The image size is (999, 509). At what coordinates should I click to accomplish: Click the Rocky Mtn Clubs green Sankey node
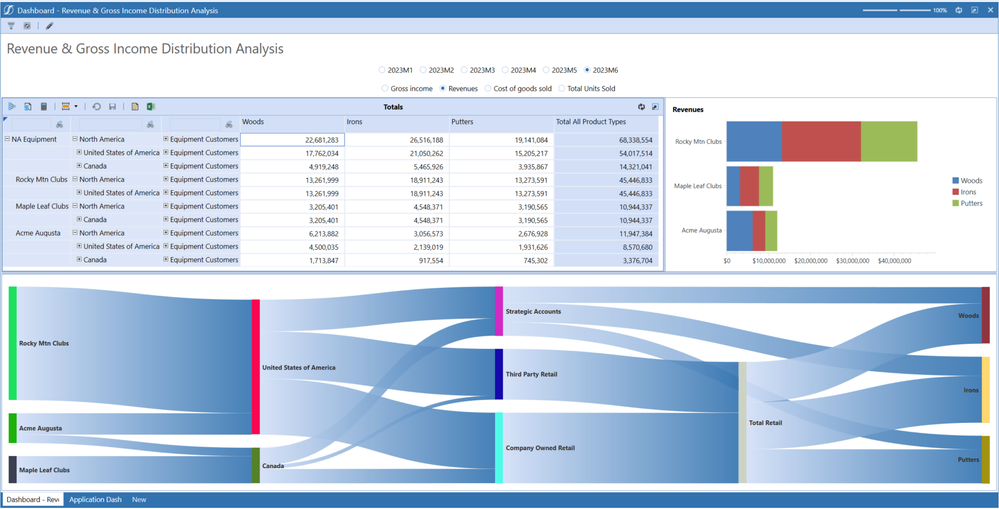[12, 343]
